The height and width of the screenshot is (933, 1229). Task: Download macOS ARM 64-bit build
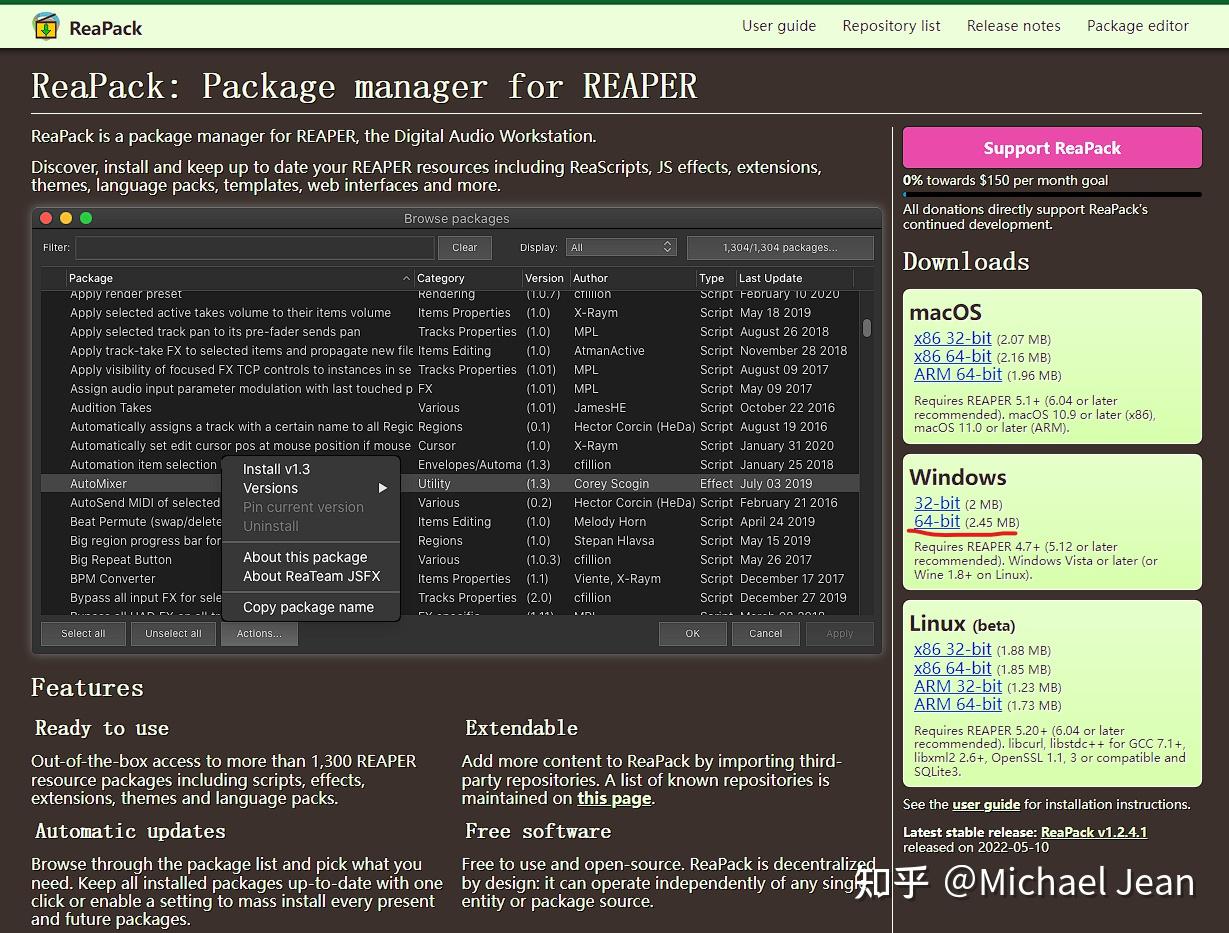(958, 374)
